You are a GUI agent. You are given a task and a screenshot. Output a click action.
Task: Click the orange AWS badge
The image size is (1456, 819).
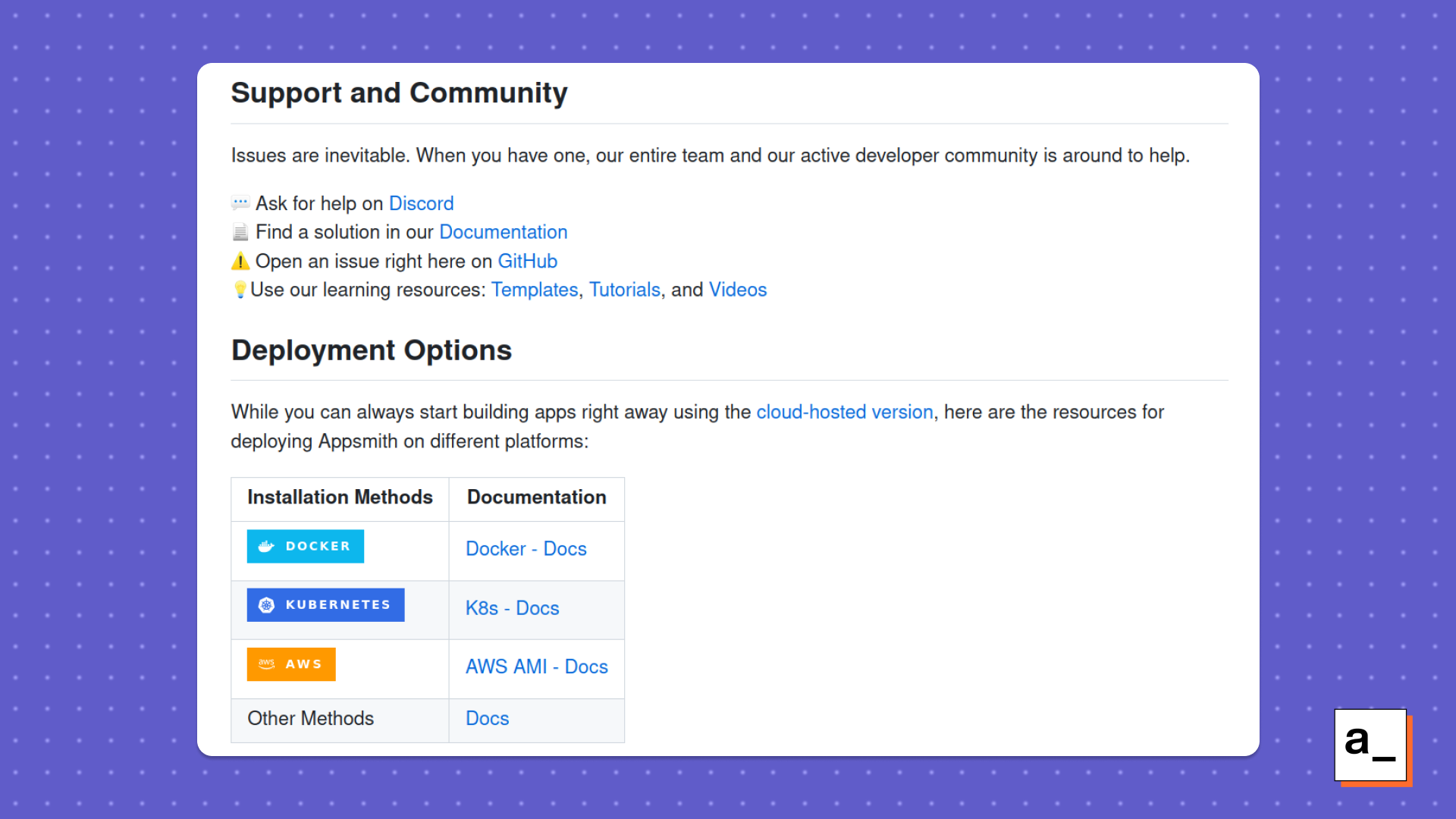point(291,664)
